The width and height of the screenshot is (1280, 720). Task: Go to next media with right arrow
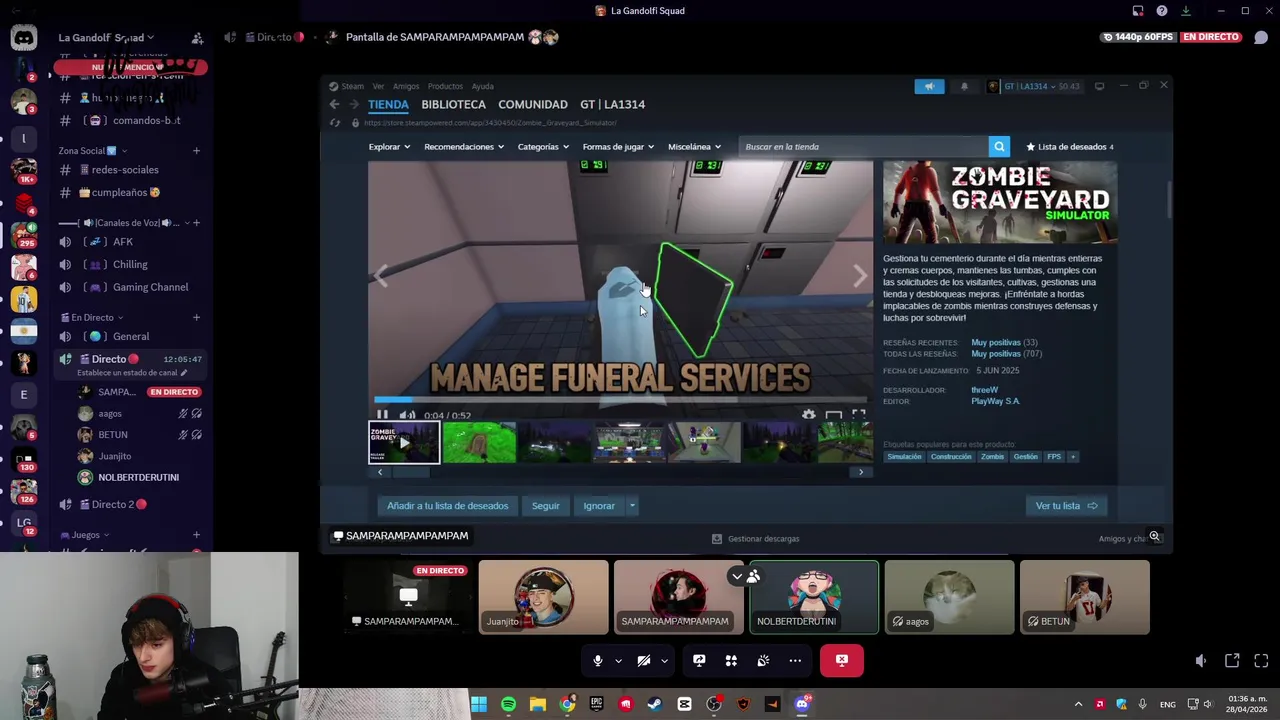click(x=860, y=276)
